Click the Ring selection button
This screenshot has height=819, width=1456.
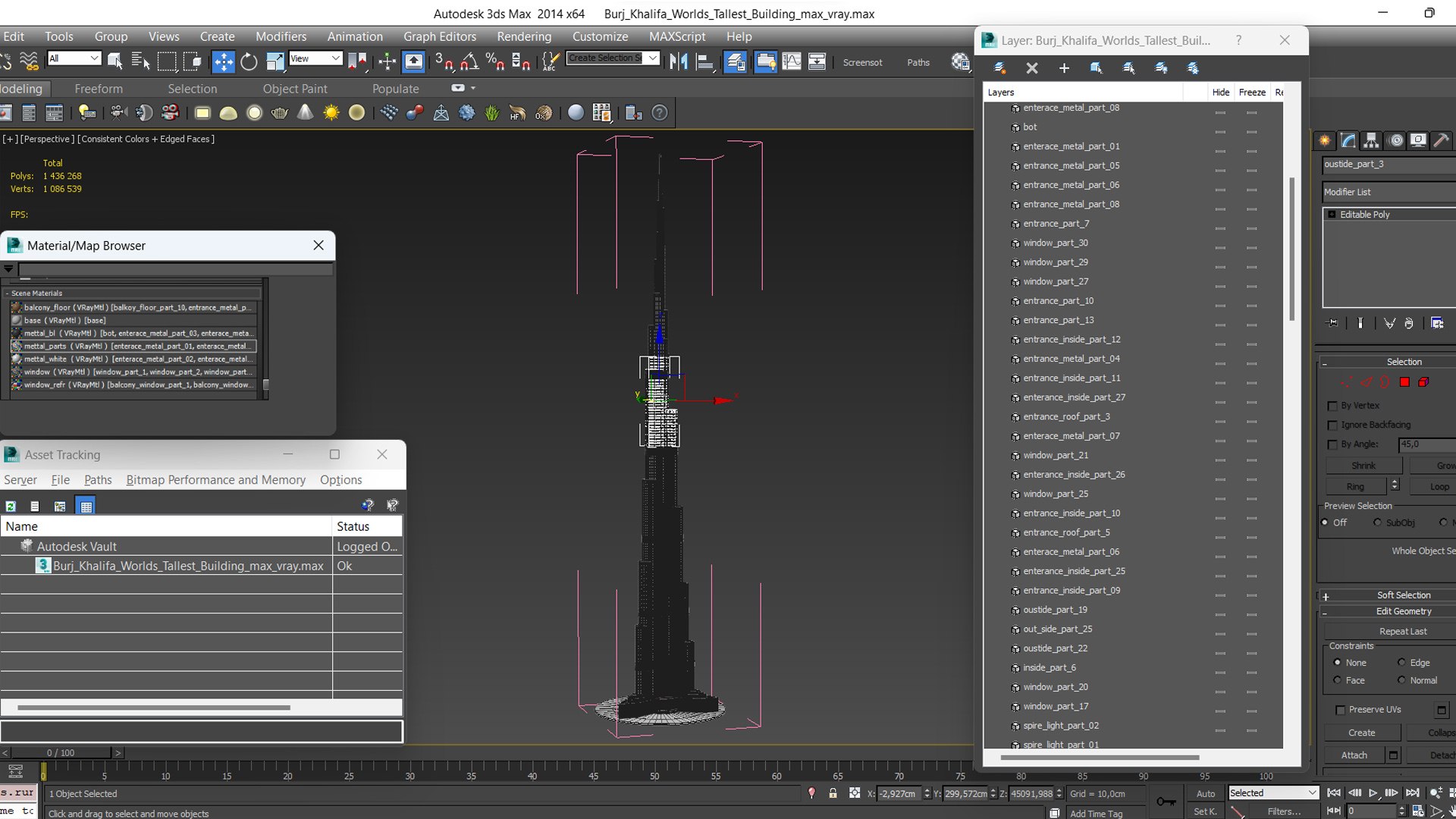(1355, 487)
